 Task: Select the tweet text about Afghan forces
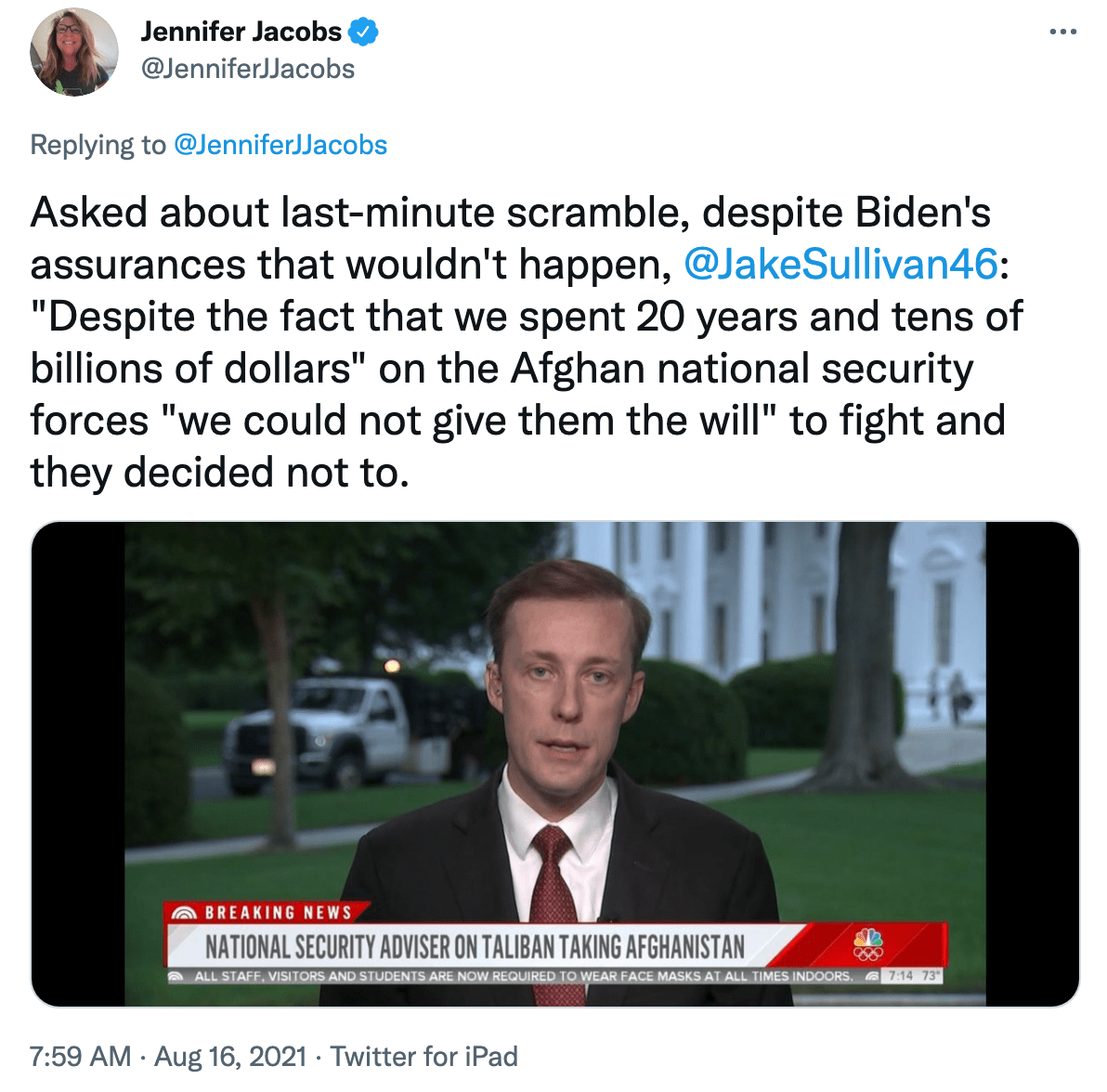click(526, 343)
